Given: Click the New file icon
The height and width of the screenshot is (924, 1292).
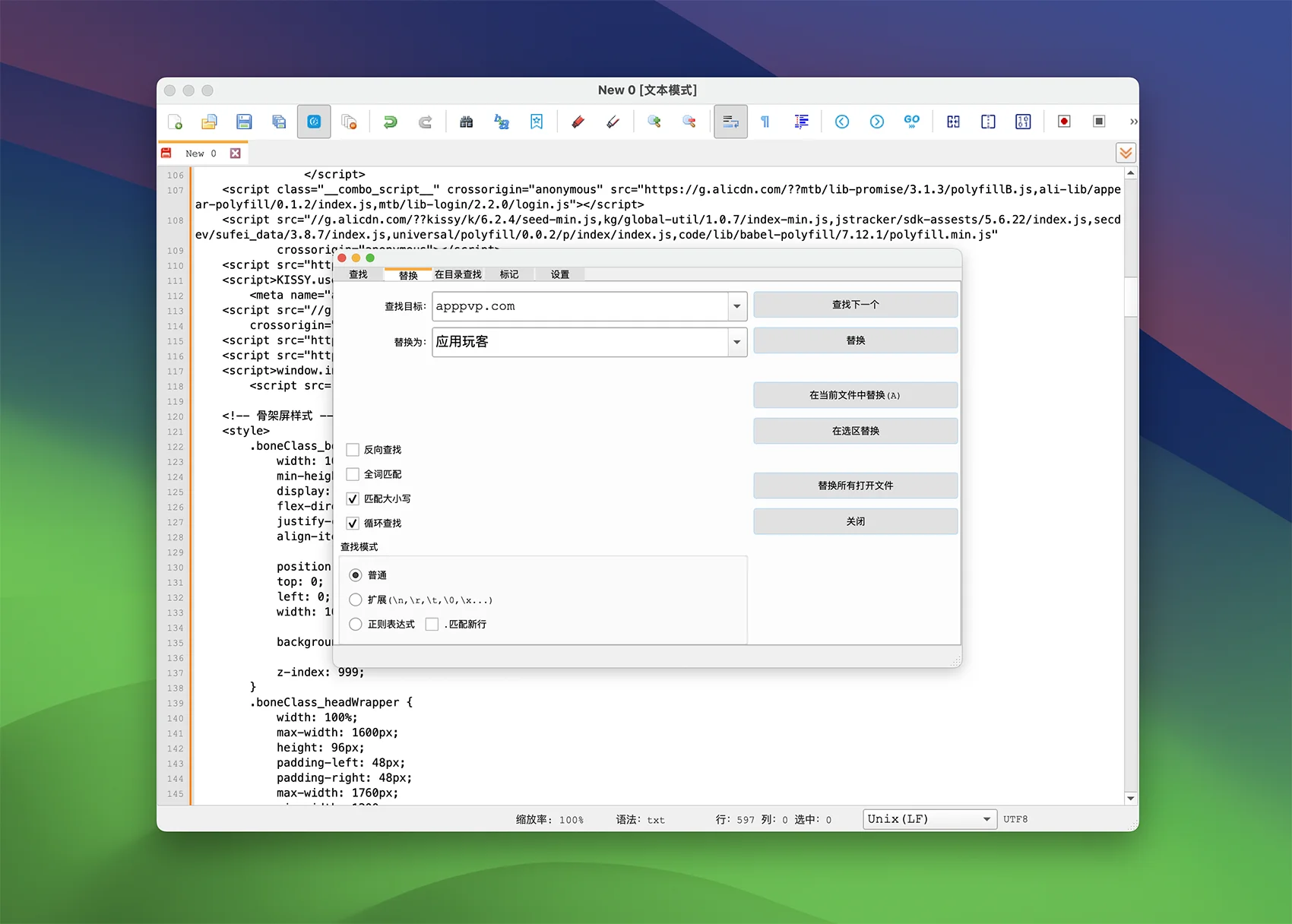Looking at the screenshot, I should coord(175,122).
